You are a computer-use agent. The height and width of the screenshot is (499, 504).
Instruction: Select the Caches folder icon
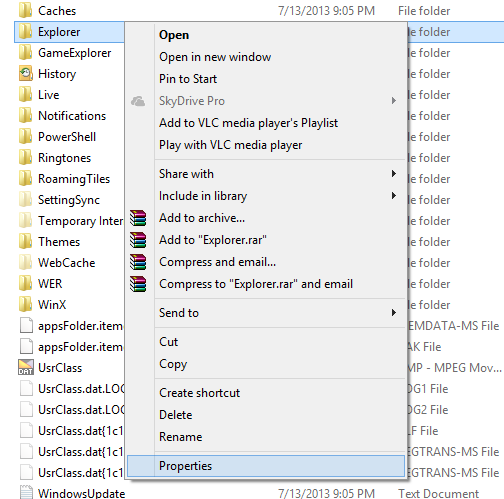click(26, 10)
